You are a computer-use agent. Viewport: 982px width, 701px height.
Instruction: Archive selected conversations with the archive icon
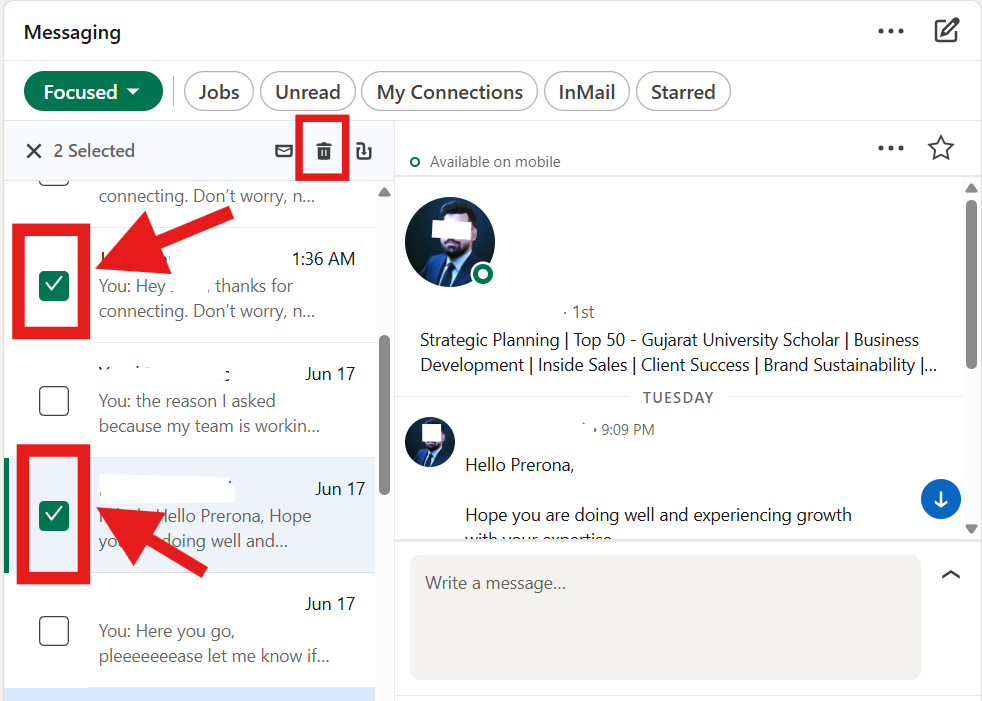click(363, 151)
